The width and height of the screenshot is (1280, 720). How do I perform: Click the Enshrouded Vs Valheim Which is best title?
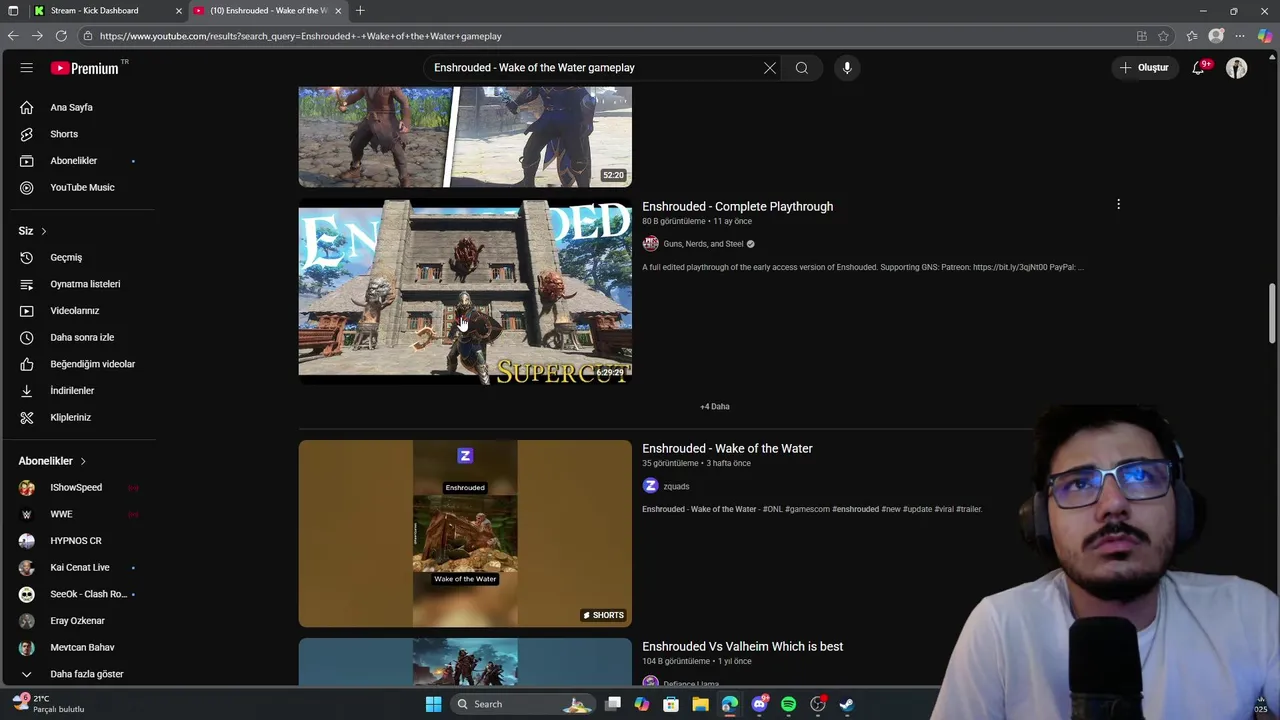[x=742, y=646]
